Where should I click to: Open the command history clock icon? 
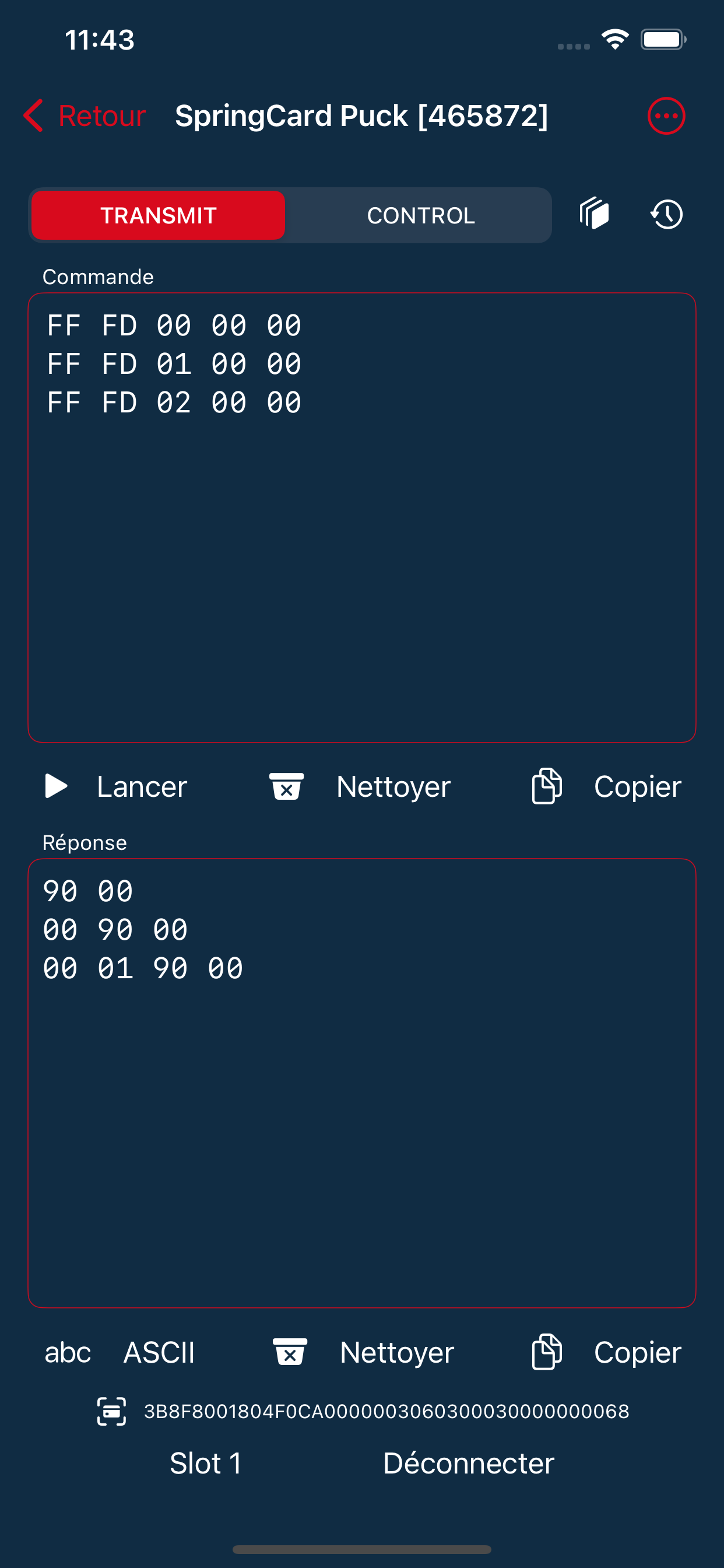pos(667,214)
